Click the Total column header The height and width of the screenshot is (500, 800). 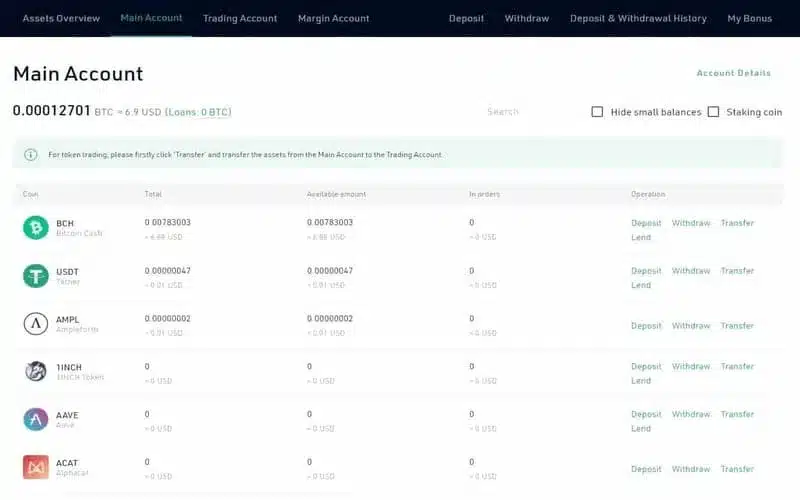pyautogui.click(x=153, y=194)
